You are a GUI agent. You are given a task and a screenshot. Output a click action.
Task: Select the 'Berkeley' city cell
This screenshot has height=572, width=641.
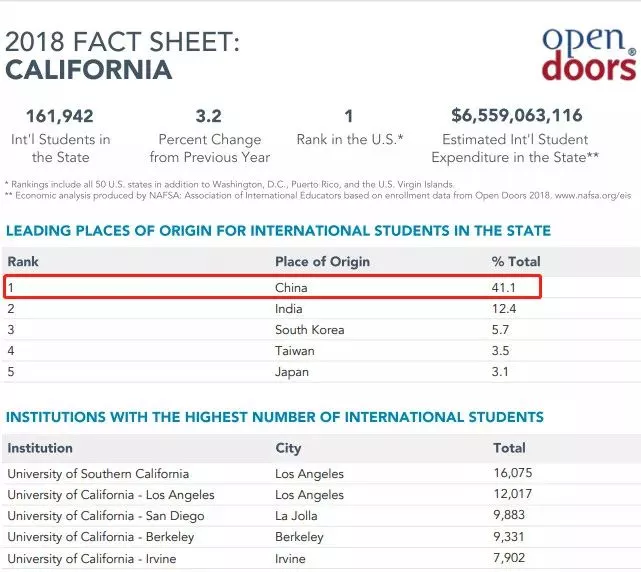coord(299,537)
